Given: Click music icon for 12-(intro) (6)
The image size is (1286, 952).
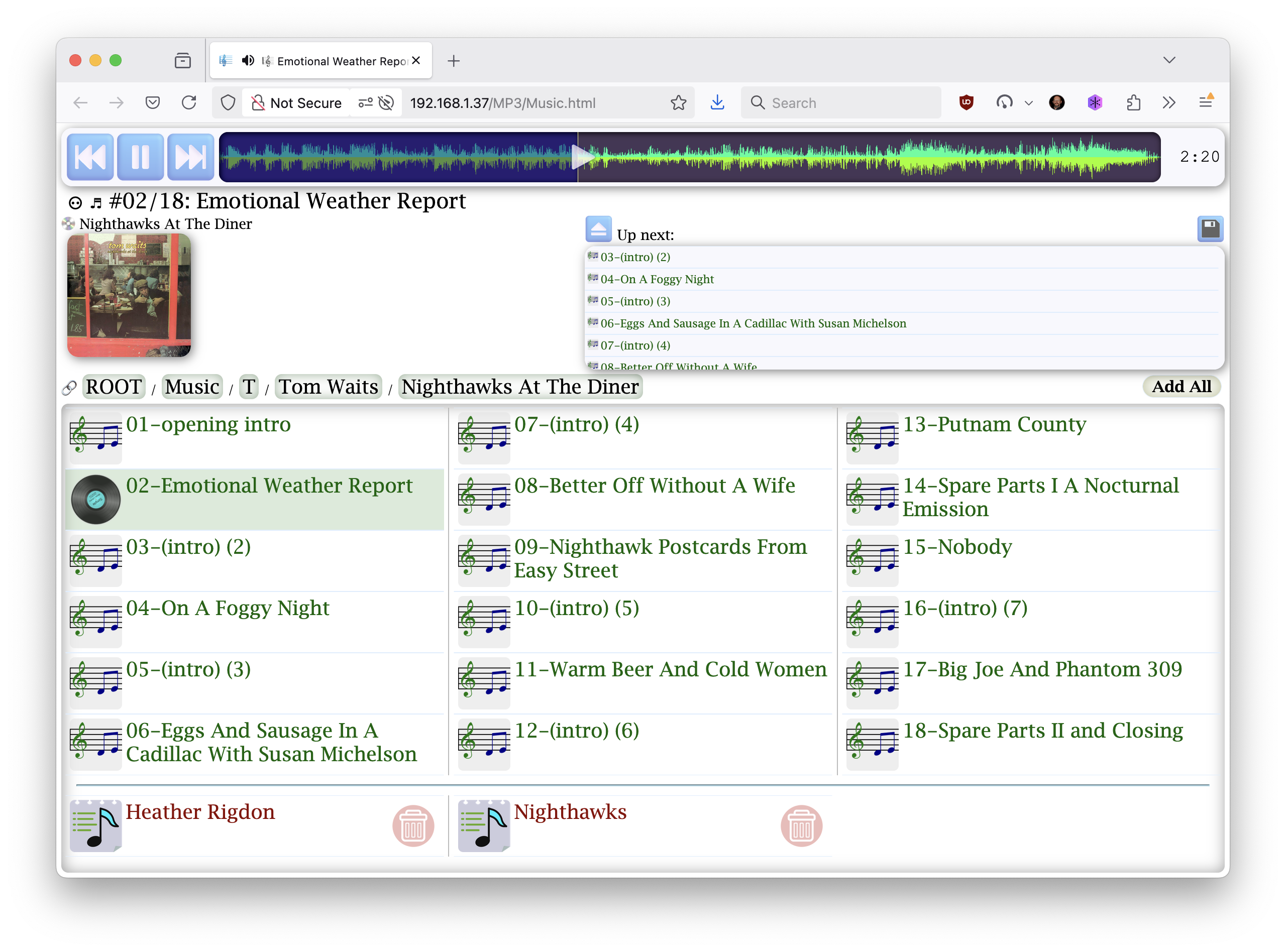Looking at the screenshot, I should (x=484, y=745).
